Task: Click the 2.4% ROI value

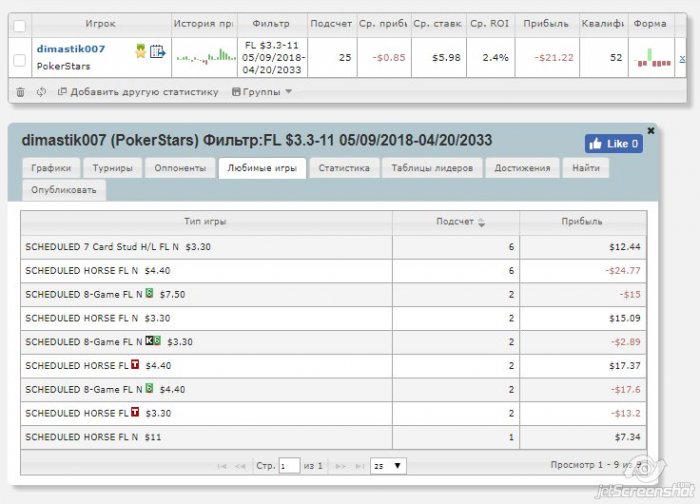Action: [x=495, y=58]
